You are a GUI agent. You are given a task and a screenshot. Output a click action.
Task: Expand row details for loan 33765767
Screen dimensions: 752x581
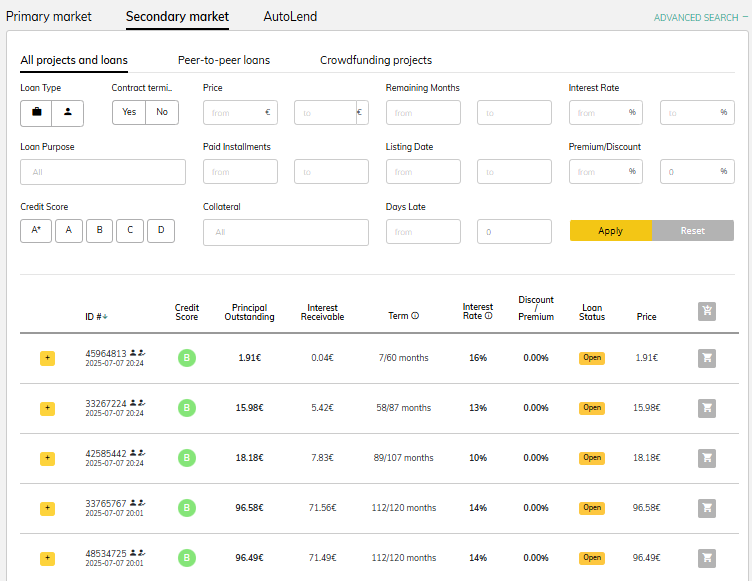tap(47, 508)
